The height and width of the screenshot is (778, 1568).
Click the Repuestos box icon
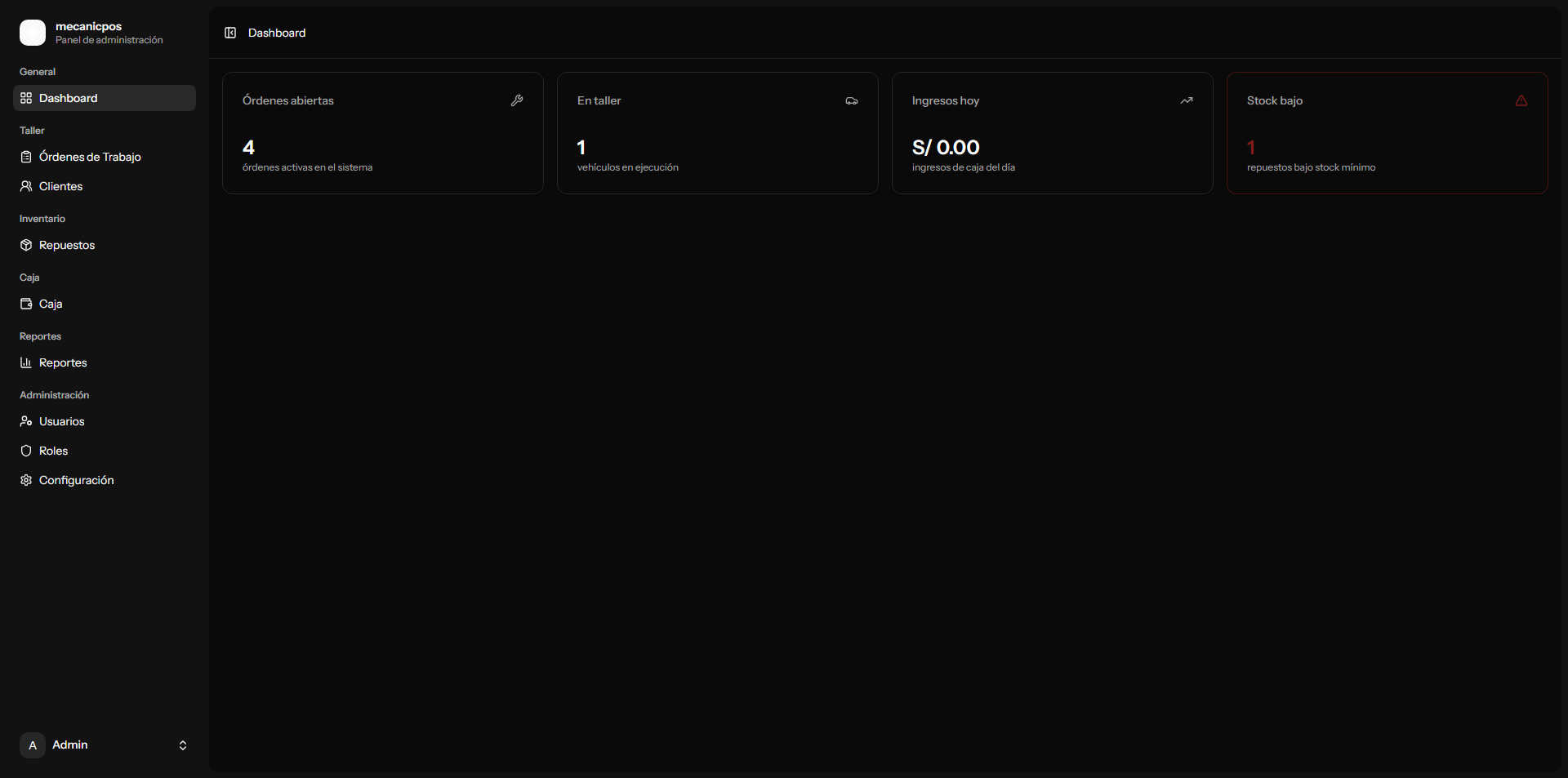click(26, 245)
